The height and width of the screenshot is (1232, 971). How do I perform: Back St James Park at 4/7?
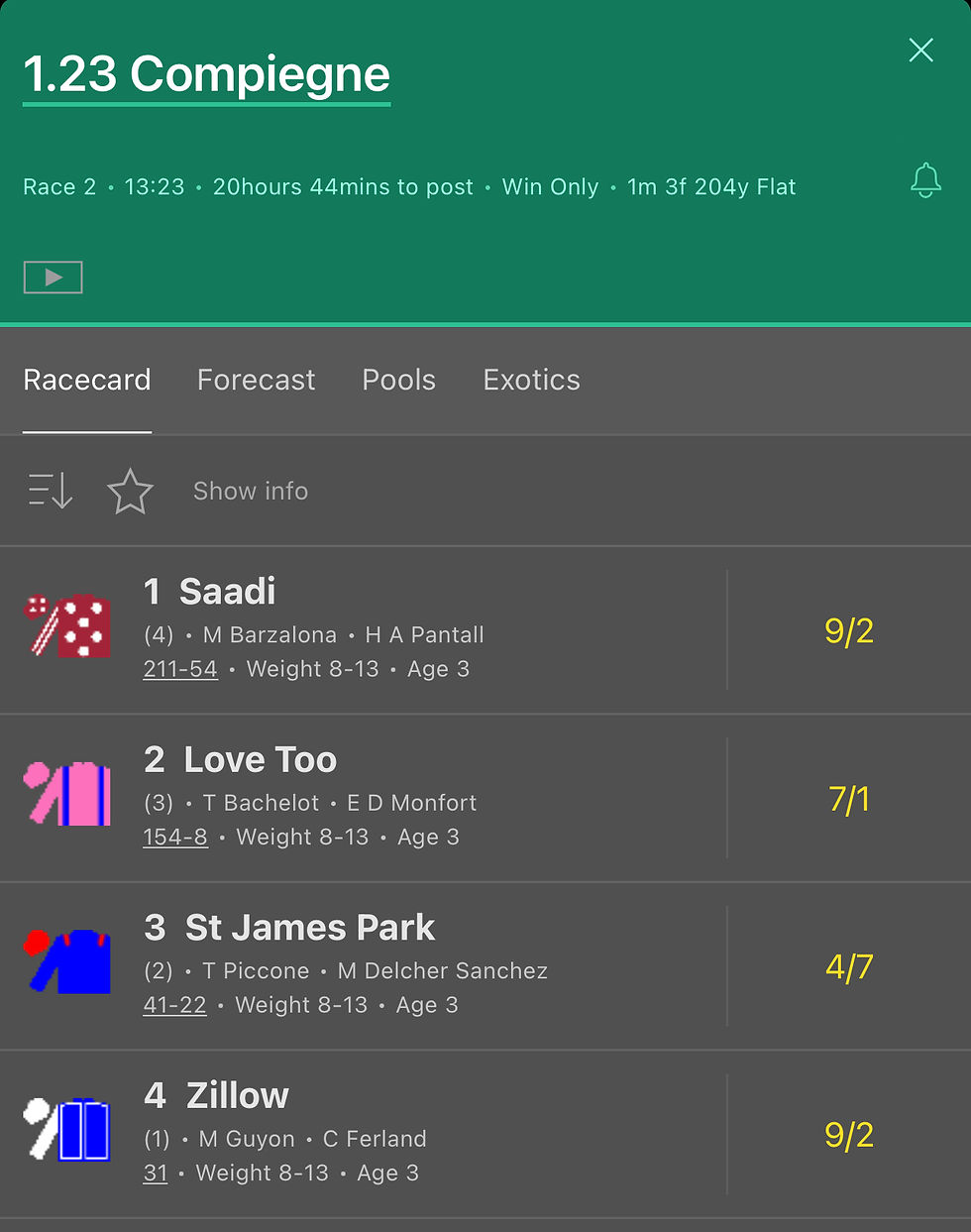click(x=849, y=966)
